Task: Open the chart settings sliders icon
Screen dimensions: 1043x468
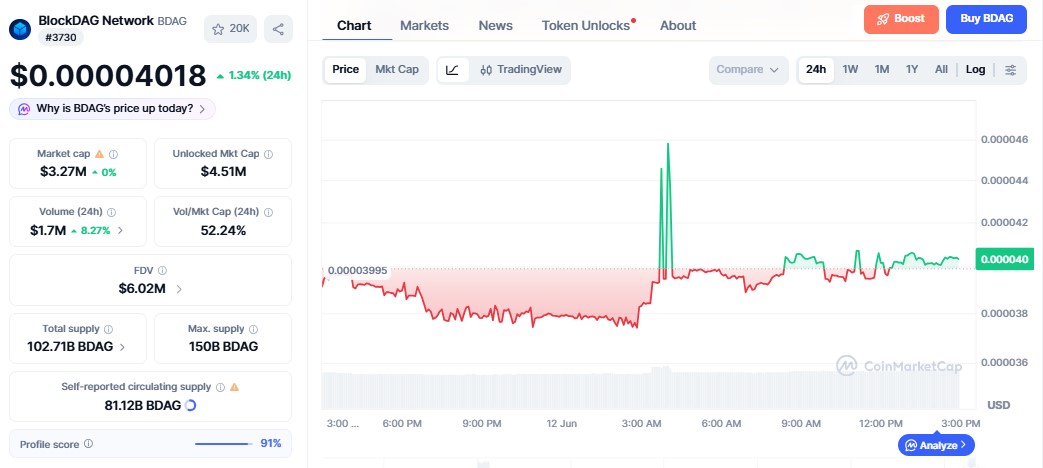Action: 1010,70
